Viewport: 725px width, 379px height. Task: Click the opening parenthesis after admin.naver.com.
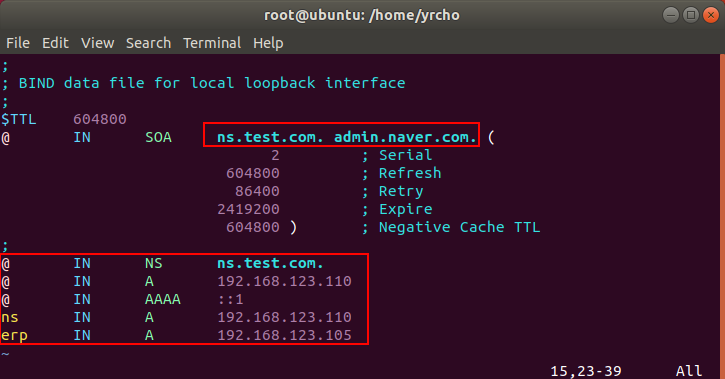coord(491,137)
